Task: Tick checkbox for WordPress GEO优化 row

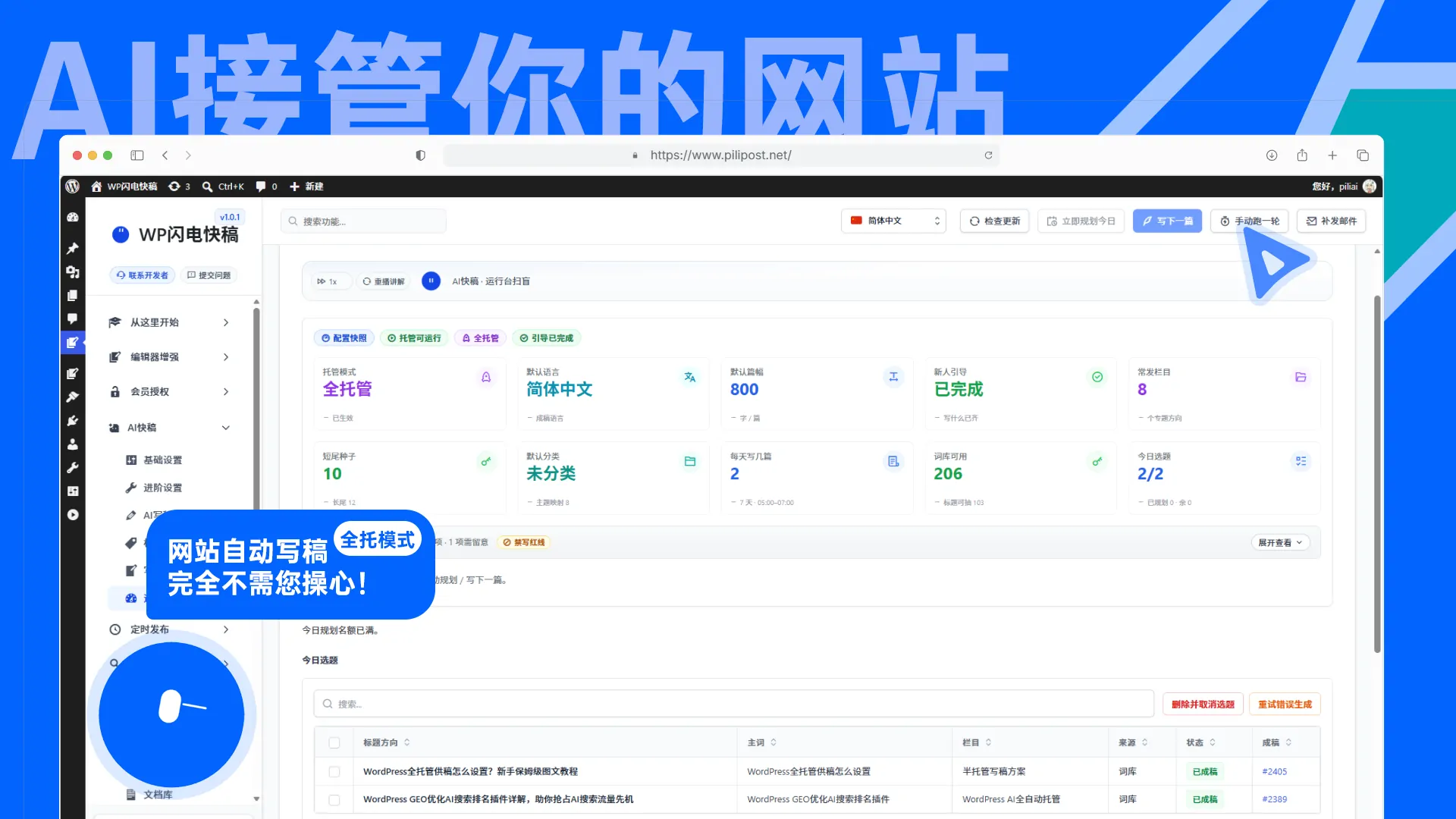Action: click(x=334, y=800)
